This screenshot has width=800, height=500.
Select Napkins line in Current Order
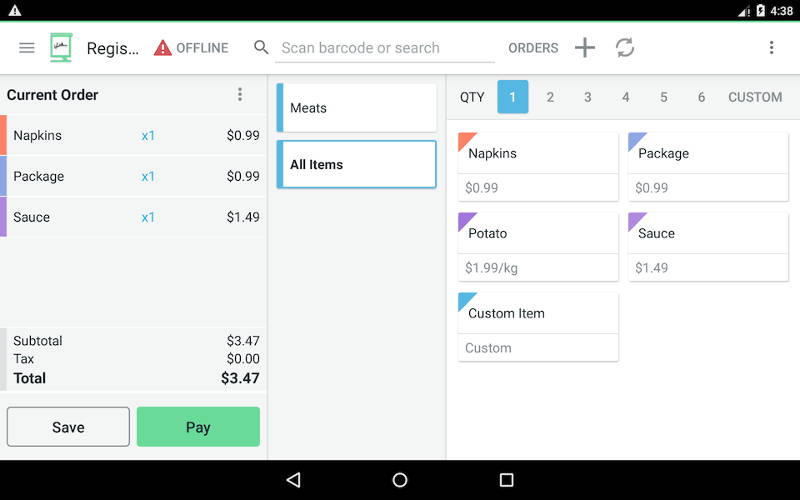point(133,135)
